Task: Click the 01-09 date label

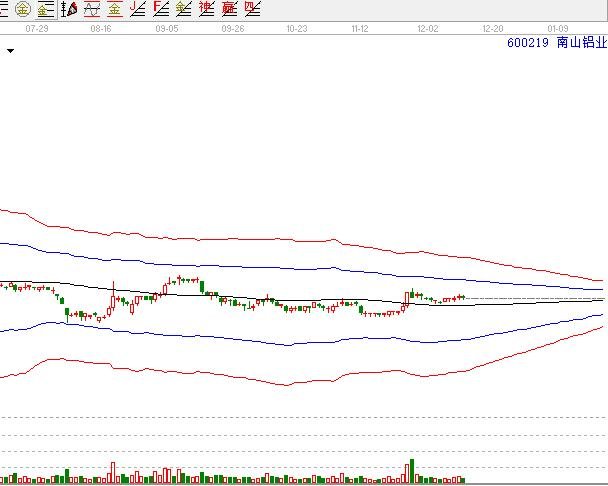Action: click(558, 29)
